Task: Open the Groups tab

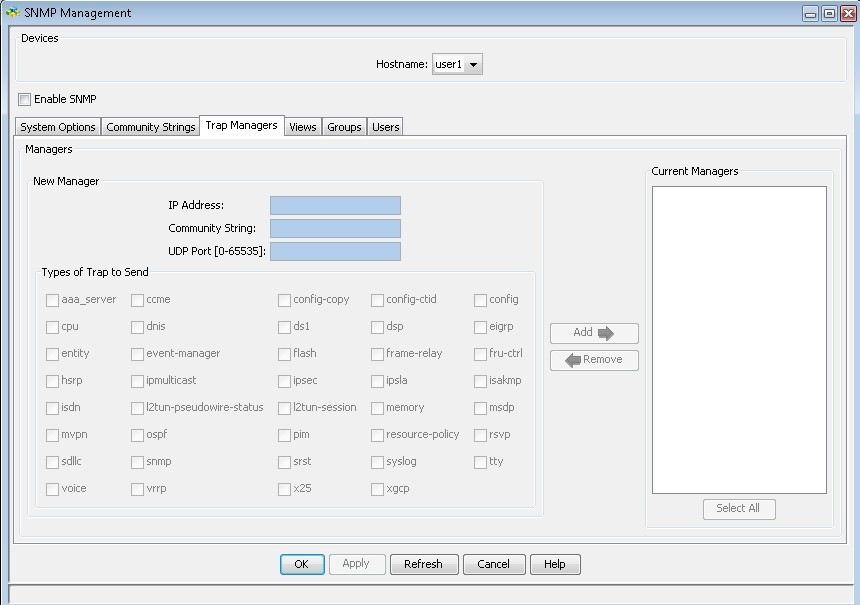Action: tap(344, 127)
